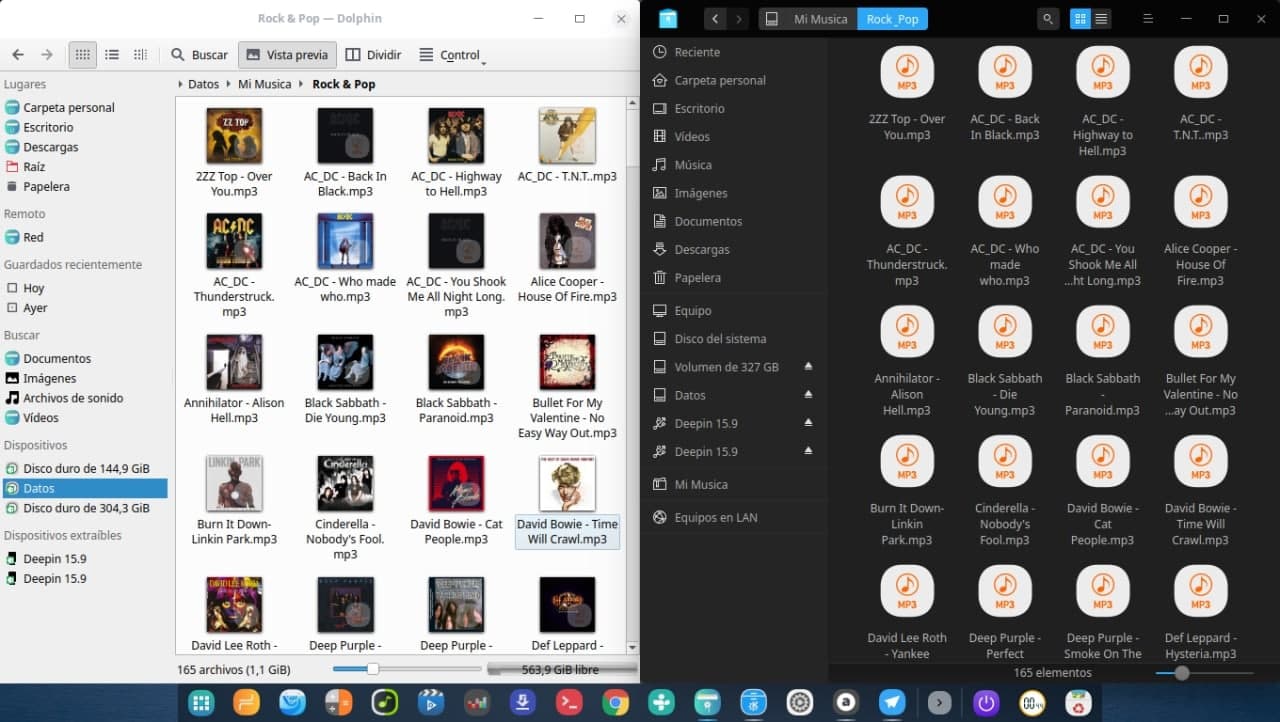Open Mi Musica breadcrumb tab in Deepin

click(x=820, y=19)
